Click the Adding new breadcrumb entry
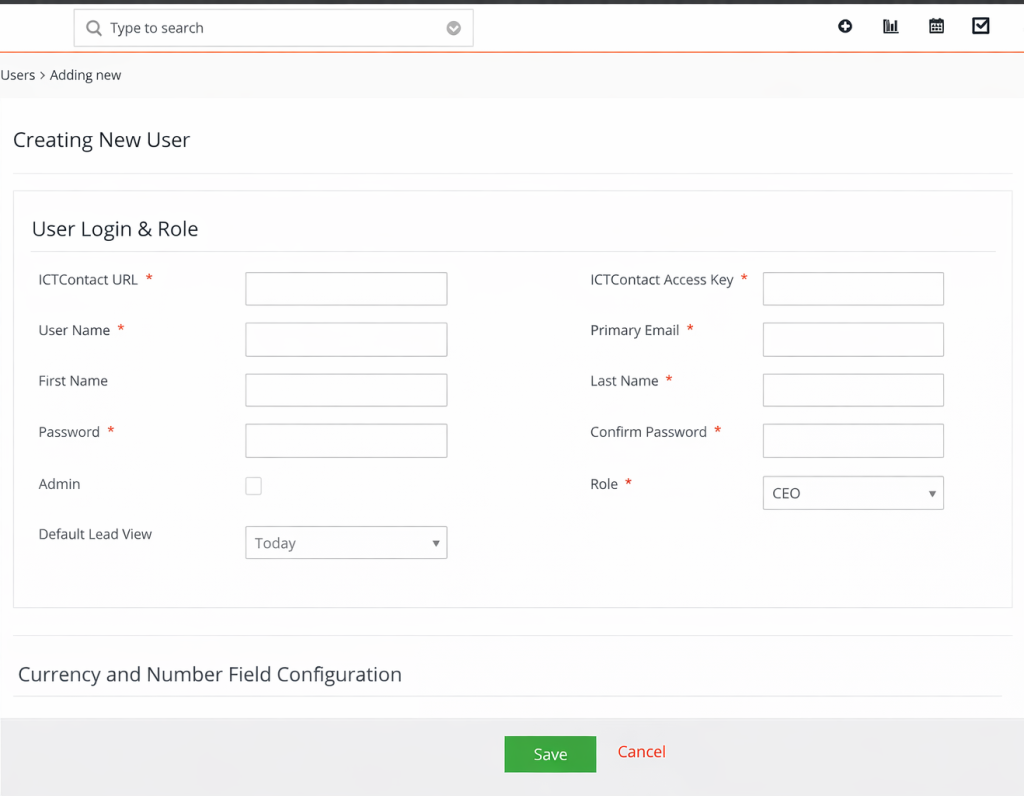 coord(85,74)
